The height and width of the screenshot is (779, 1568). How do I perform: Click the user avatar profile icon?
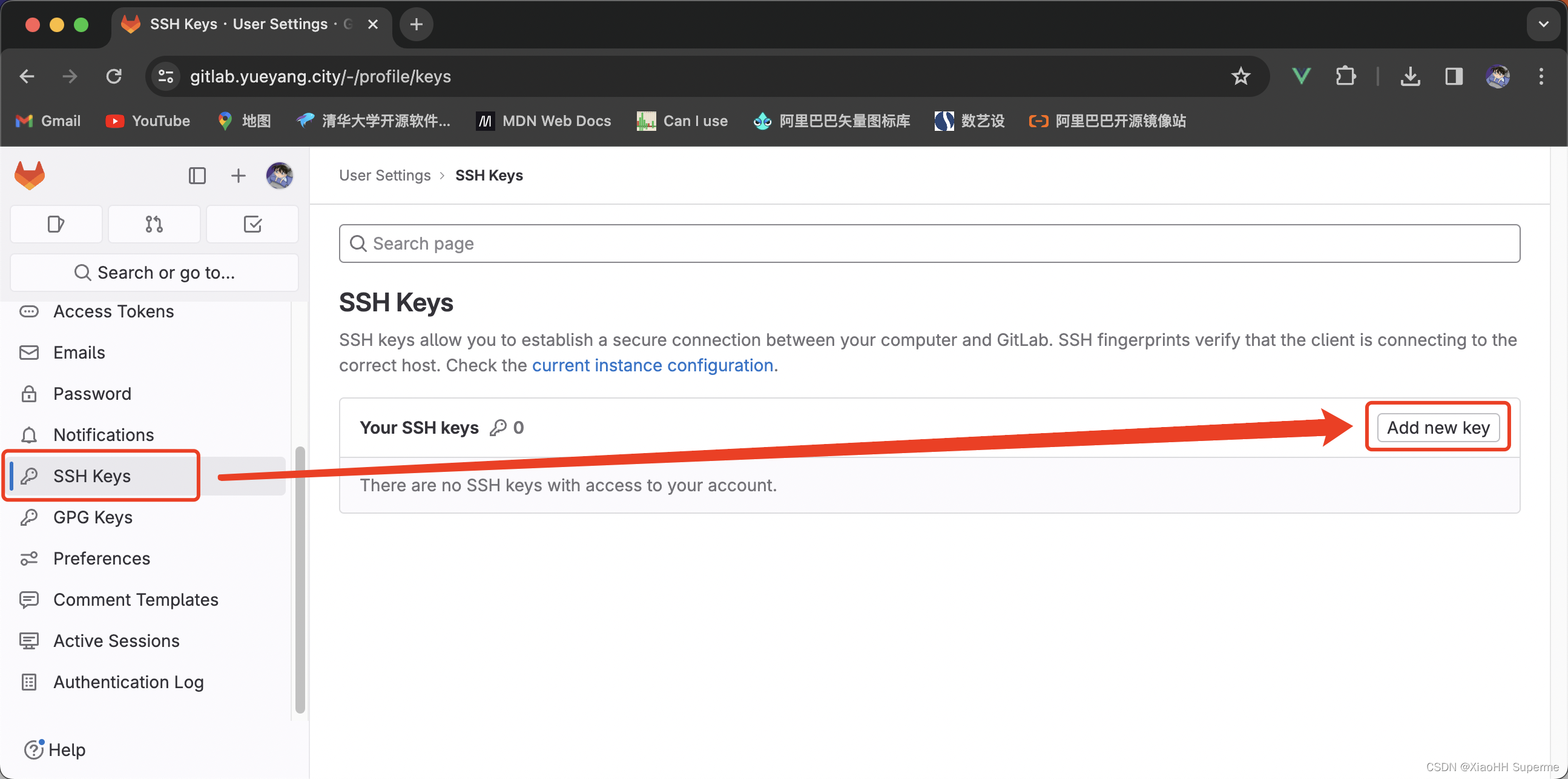tap(281, 176)
